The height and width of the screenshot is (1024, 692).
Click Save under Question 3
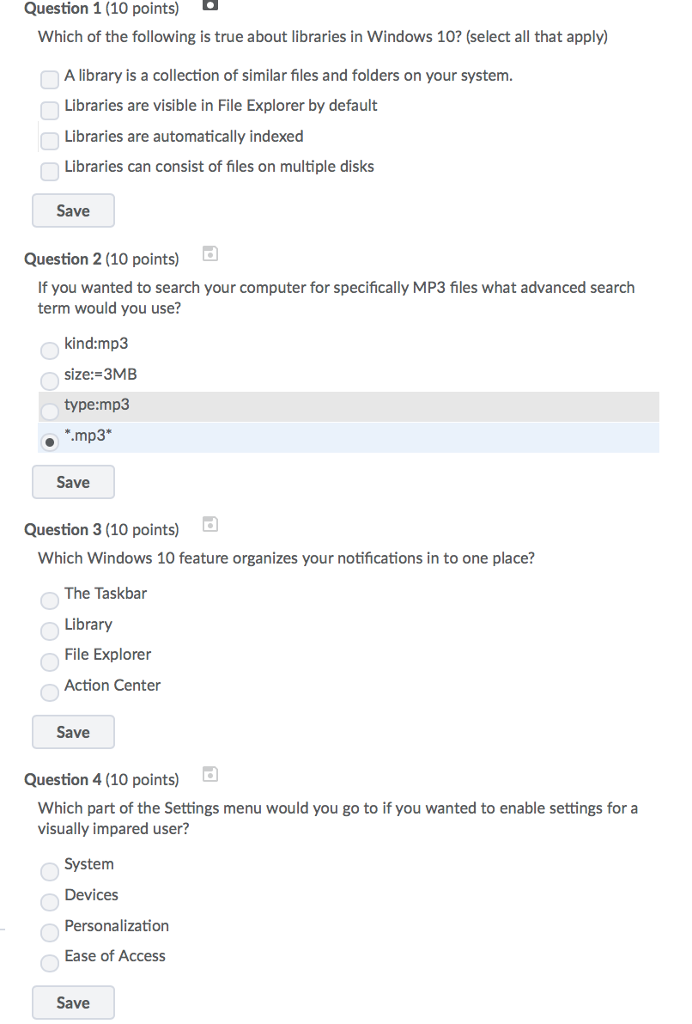pos(73,731)
